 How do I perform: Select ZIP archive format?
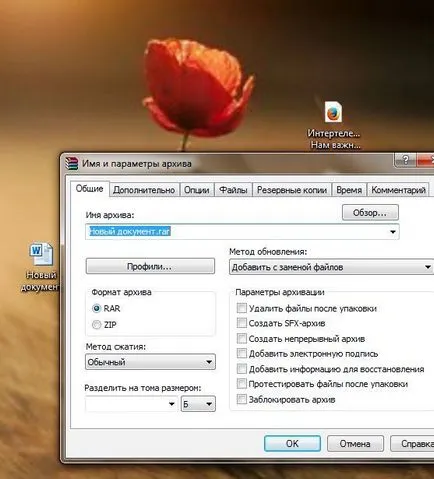97,324
